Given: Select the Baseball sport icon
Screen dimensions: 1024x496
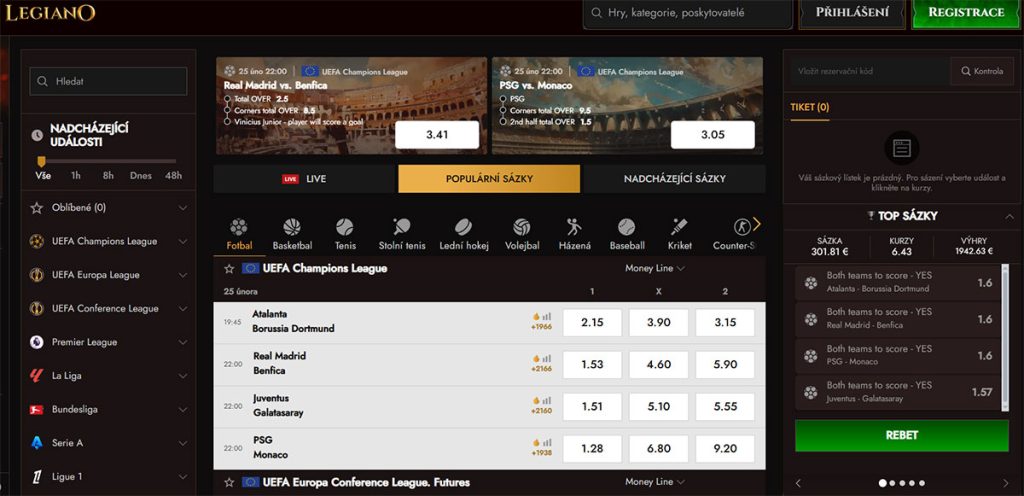Looking at the screenshot, I should click(x=627, y=227).
